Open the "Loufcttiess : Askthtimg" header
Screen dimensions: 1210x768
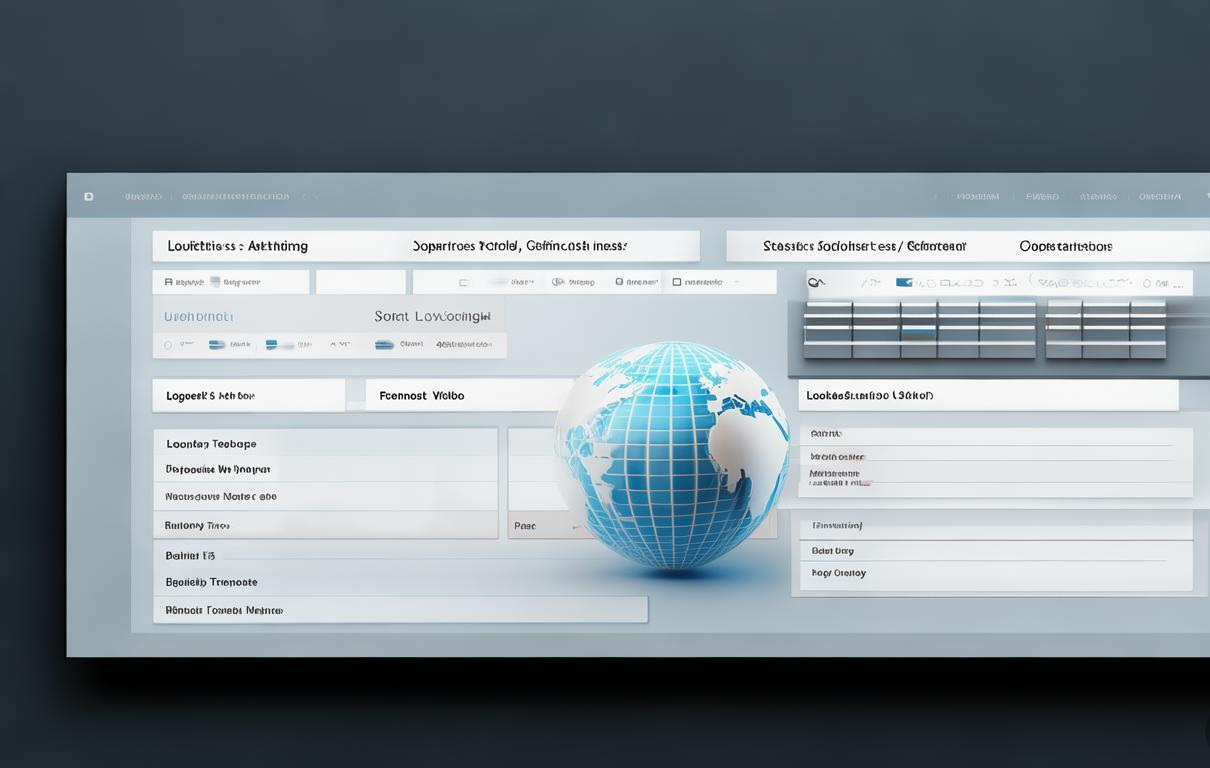click(238, 246)
